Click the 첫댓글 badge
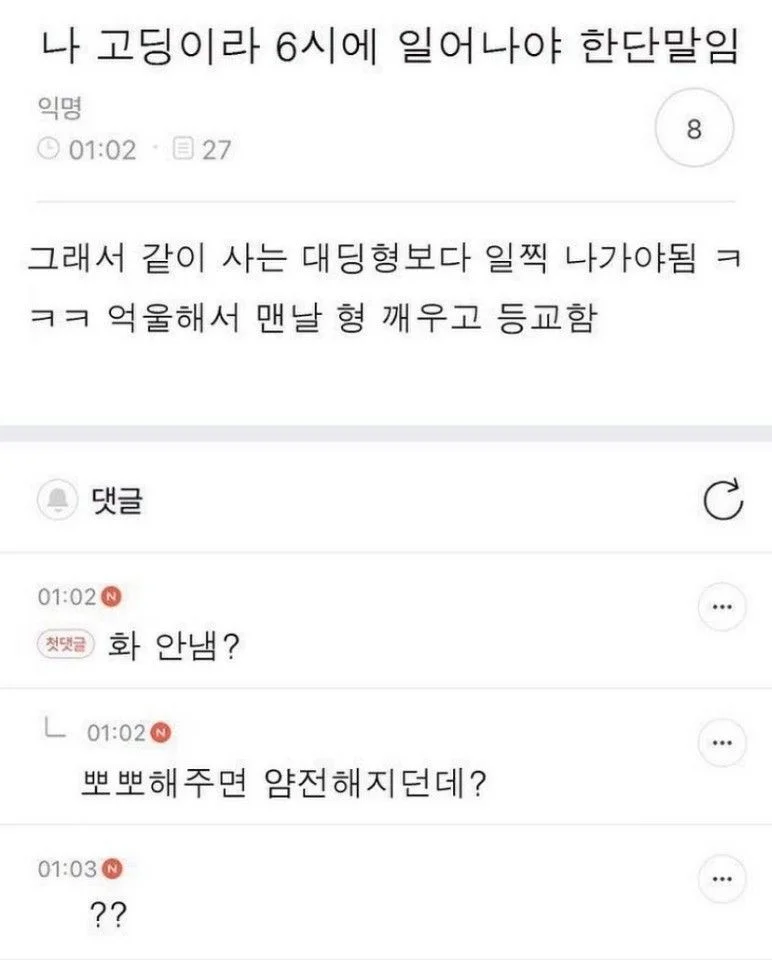Image resolution: width=772 pixels, height=960 pixels. (x=64, y=645)
